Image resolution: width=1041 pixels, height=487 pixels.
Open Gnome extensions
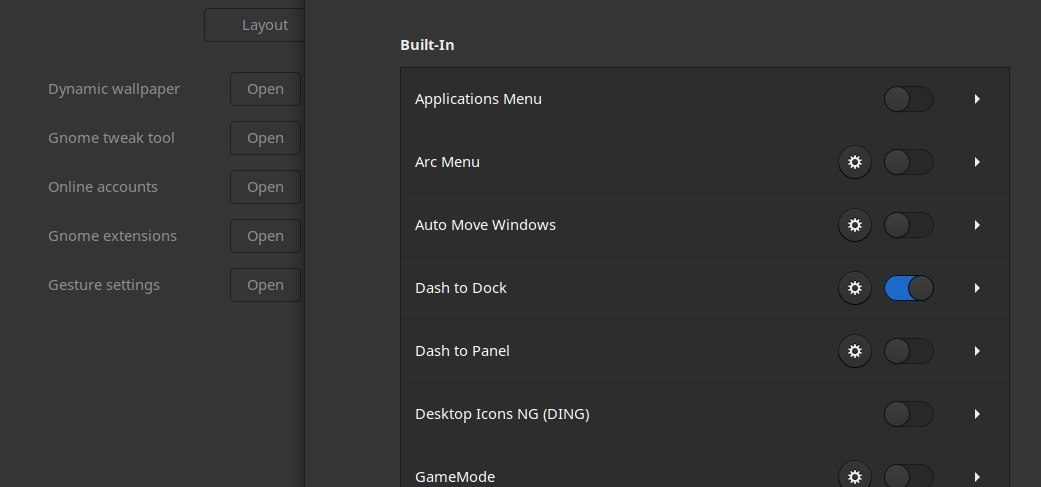pos(266,236)
